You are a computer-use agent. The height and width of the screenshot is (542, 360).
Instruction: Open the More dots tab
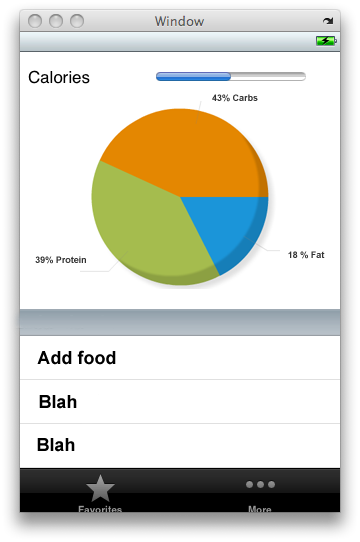tap(260, 494)
